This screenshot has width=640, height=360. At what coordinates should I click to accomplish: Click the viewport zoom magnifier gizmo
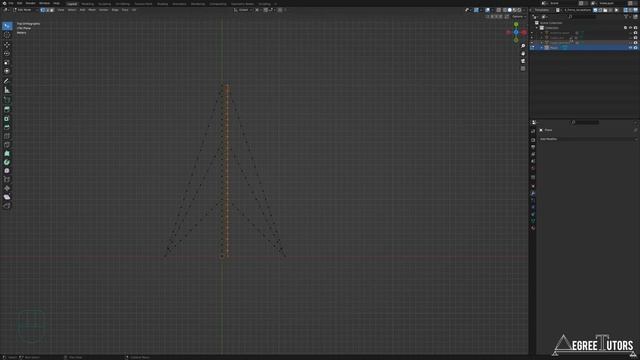coord(523,46)
